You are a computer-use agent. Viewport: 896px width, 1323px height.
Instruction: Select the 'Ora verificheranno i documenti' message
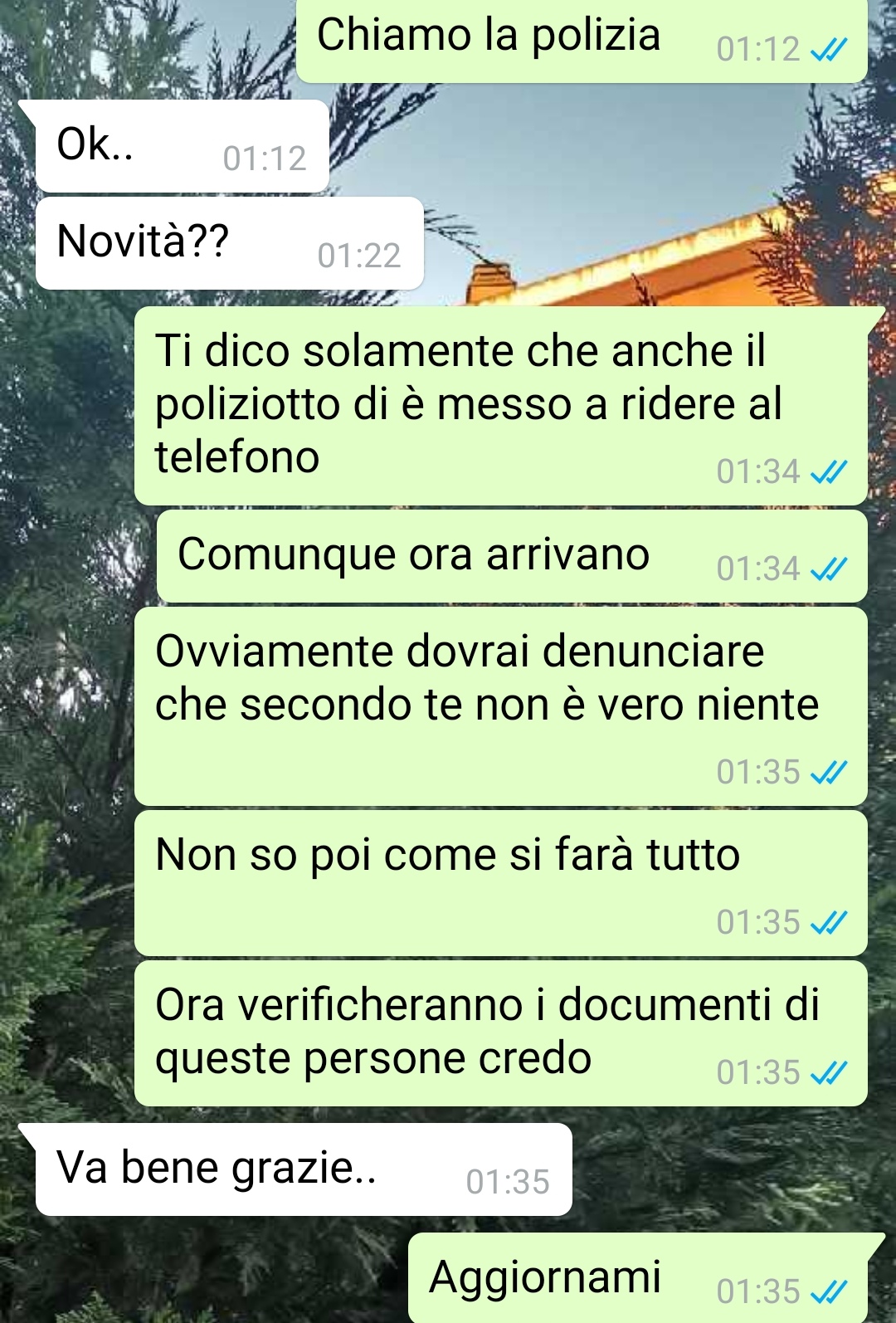pos(501,1033)
